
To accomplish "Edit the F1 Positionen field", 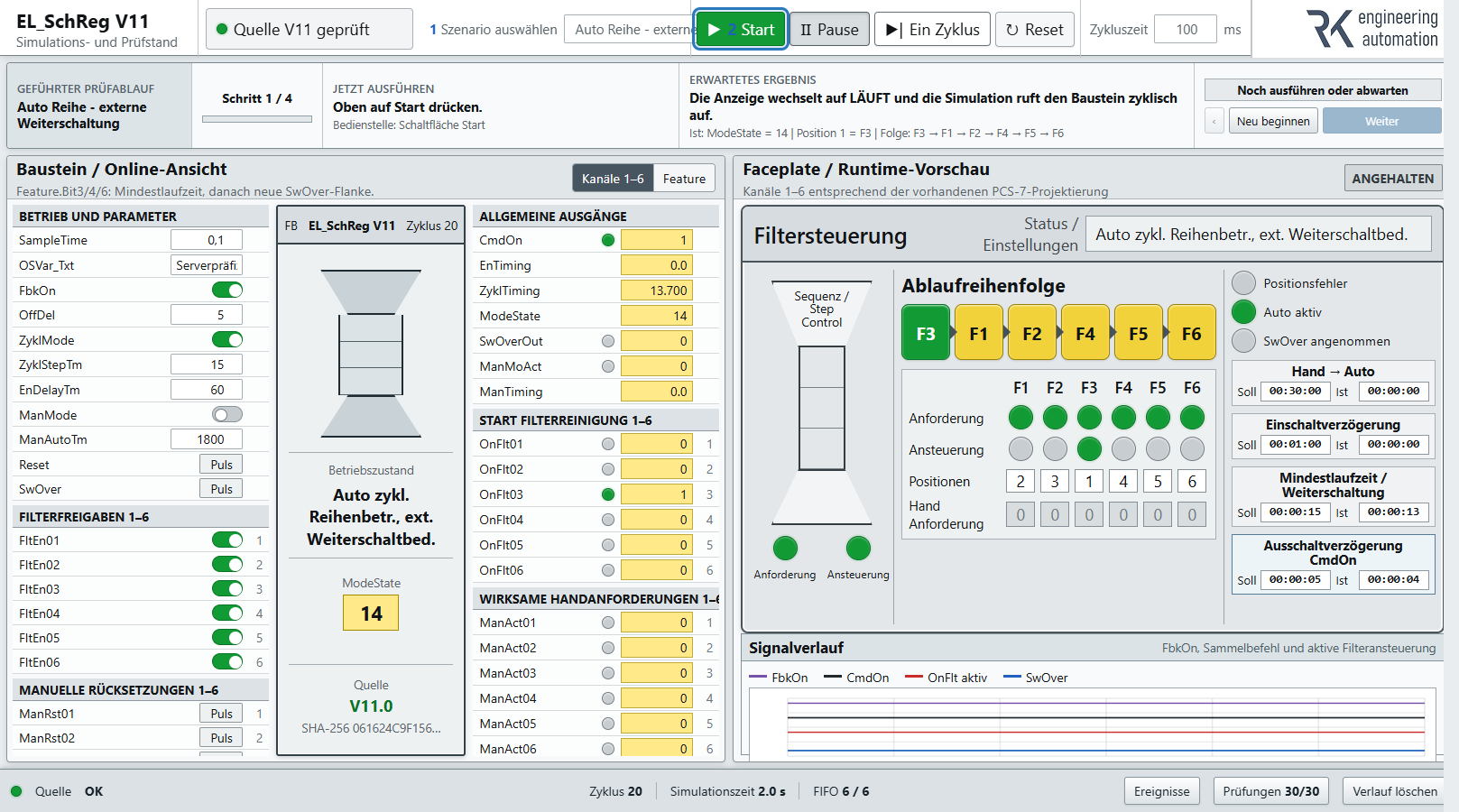I will point(1020,481).
